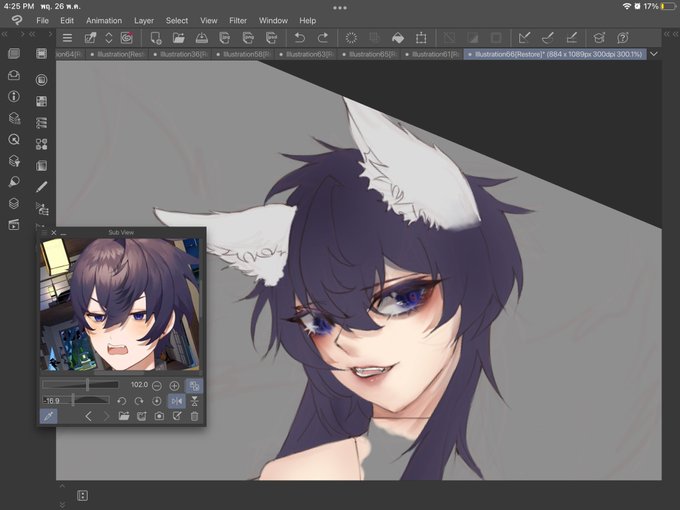Open the Layer stack palette icon
Screen dimensions: 680x510
click(14, 203)
